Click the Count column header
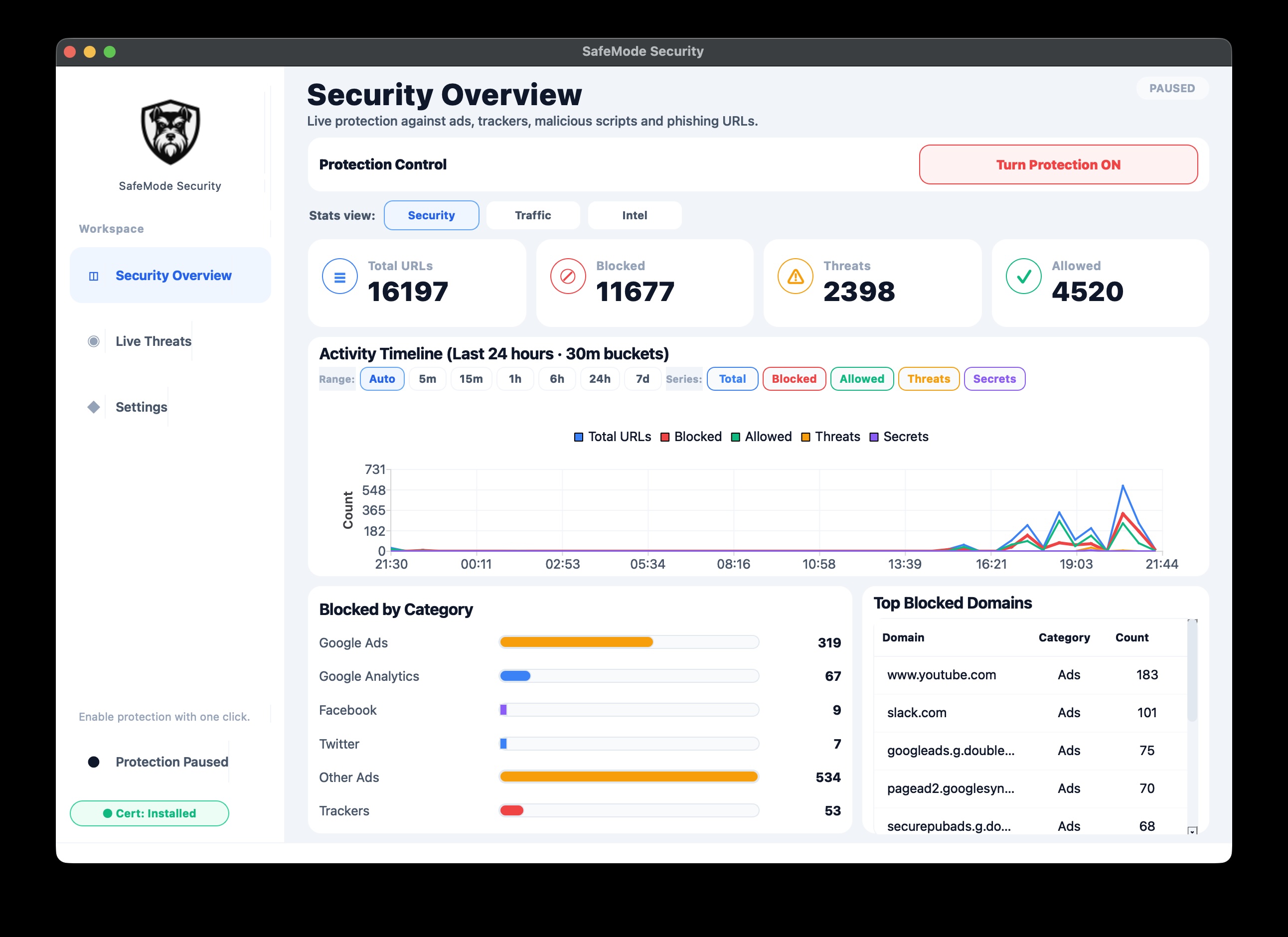 (x=1132, y=637)
